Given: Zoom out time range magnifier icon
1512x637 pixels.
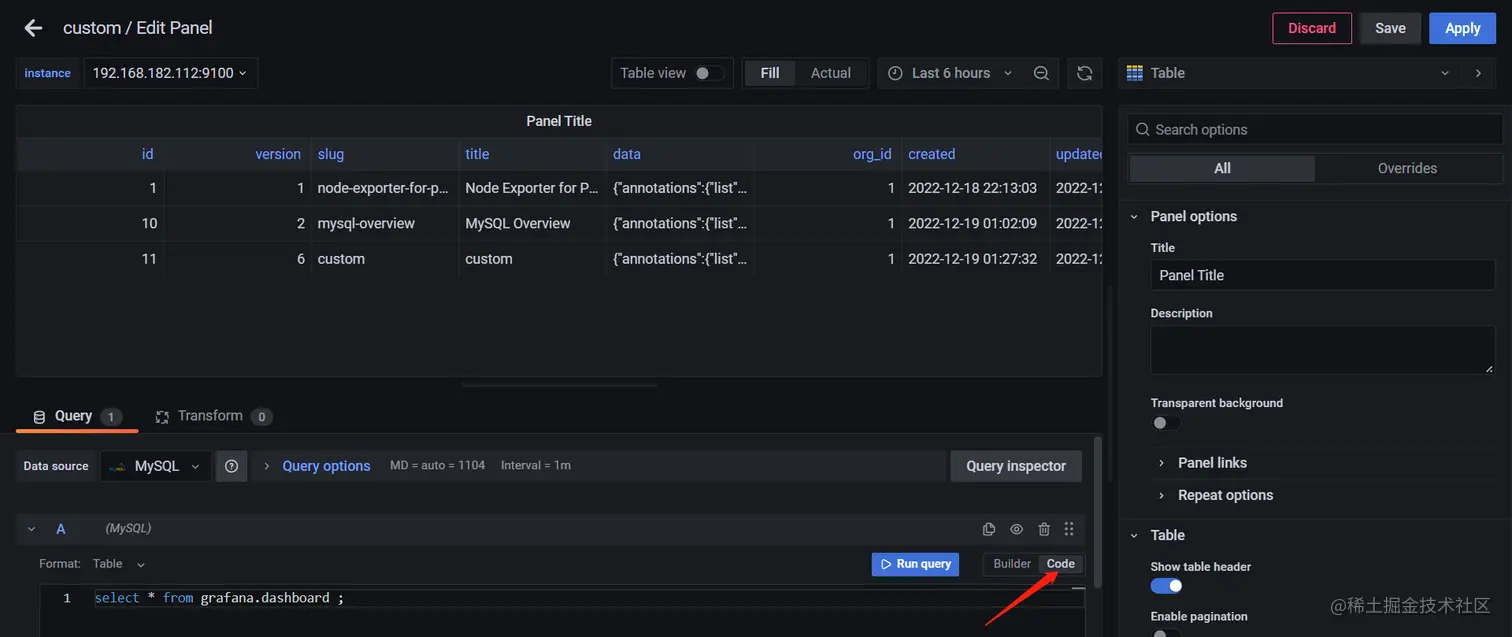Looking at the screenshot, I should 1041,73.
